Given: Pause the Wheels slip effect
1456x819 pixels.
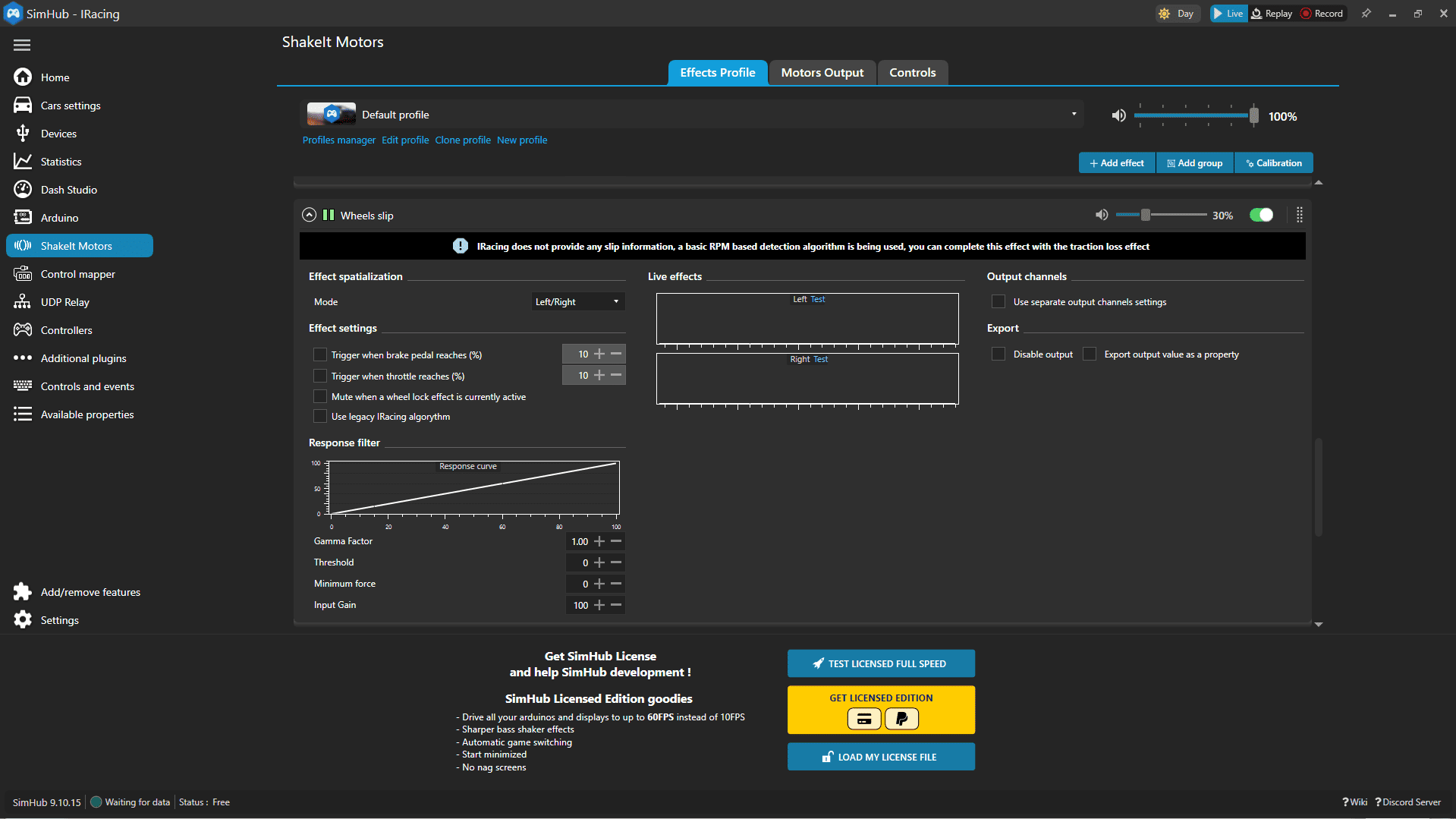Looking at the screenshot, I should [x=329, y=216].
